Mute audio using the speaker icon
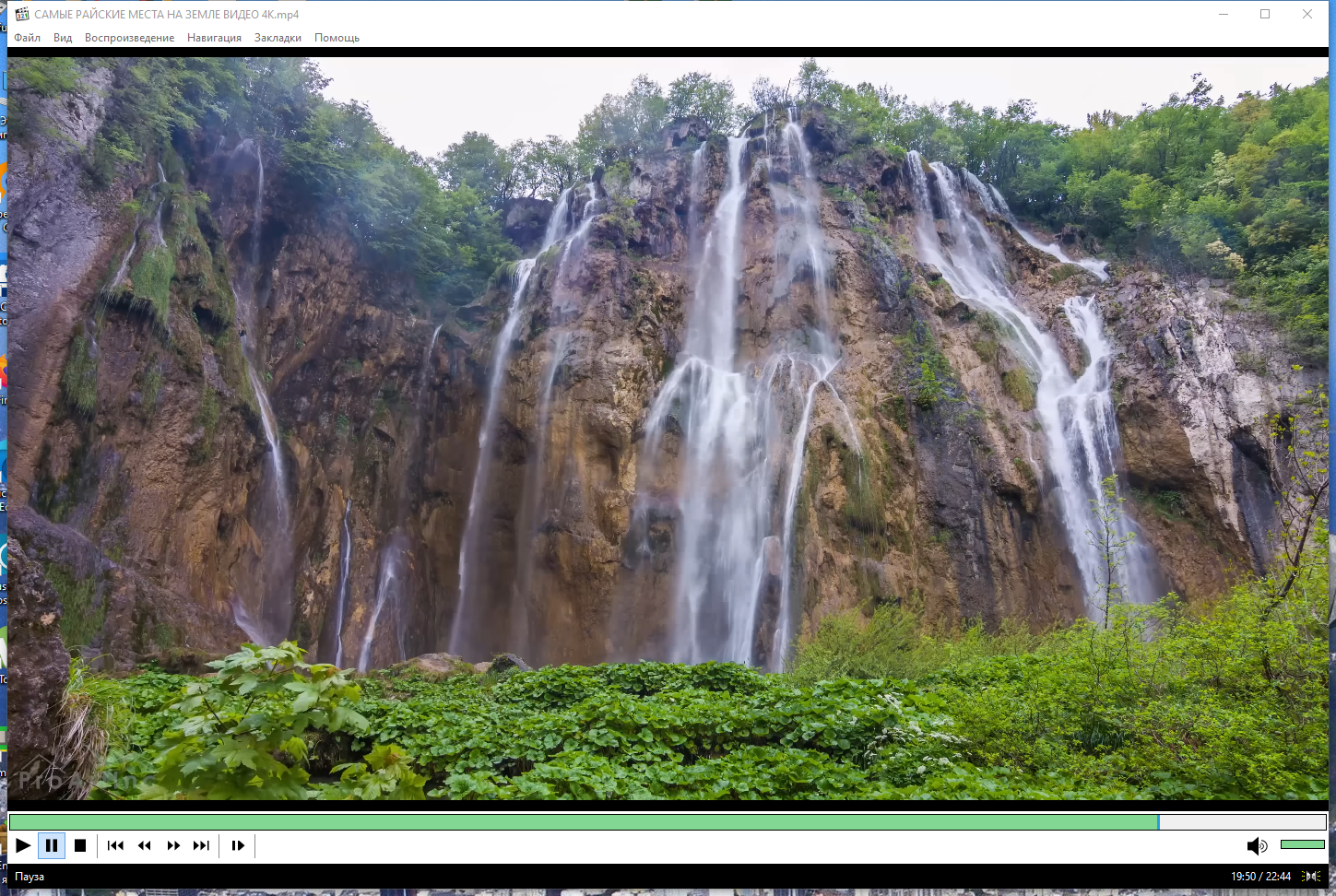This screenshot has height=896, width=1336. coord(1257,845)
